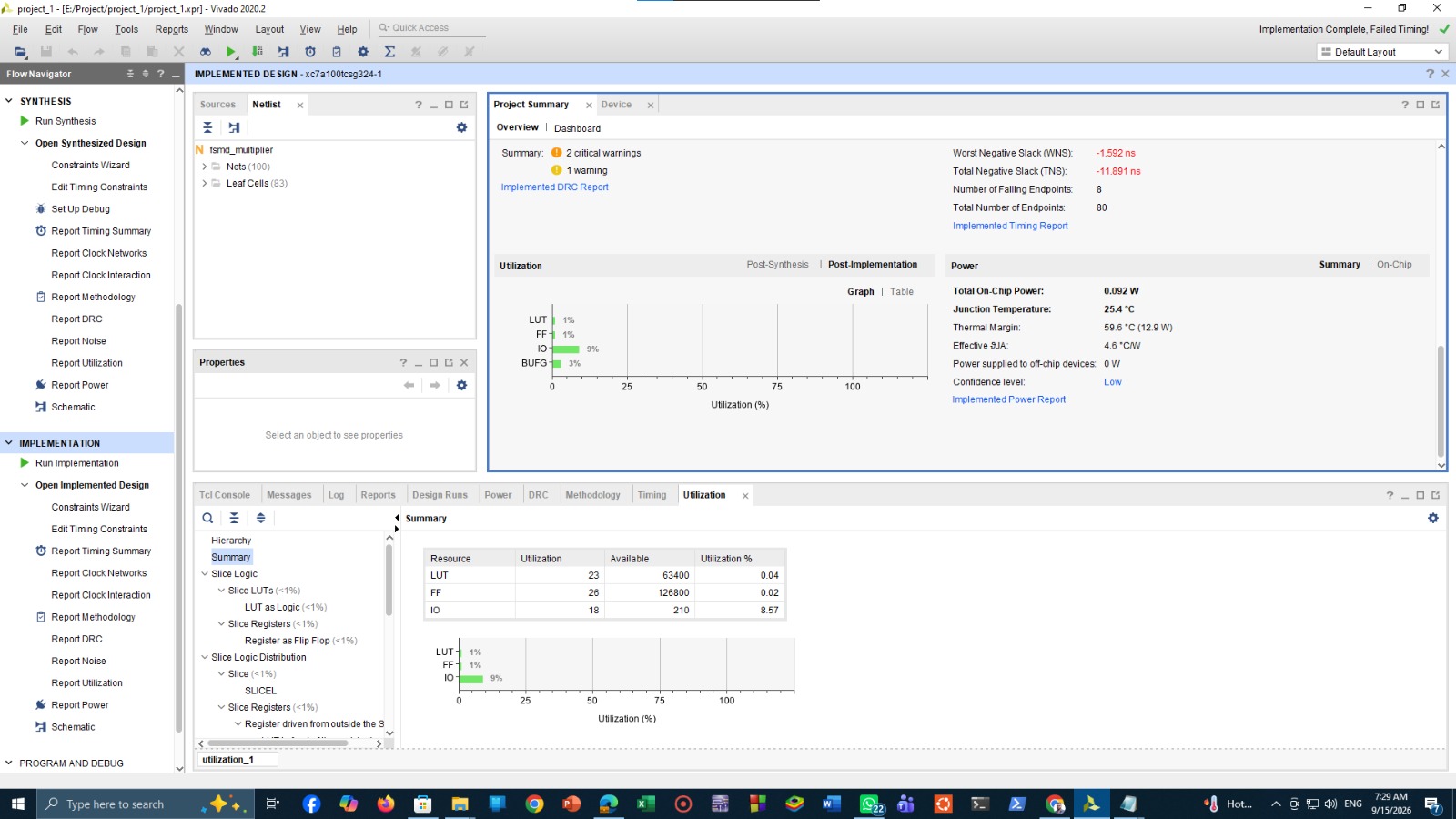The image size is (1456, 819).
Task: Expand Leaf Cells (83) in Netlist
Action: [x=204, y=183]
